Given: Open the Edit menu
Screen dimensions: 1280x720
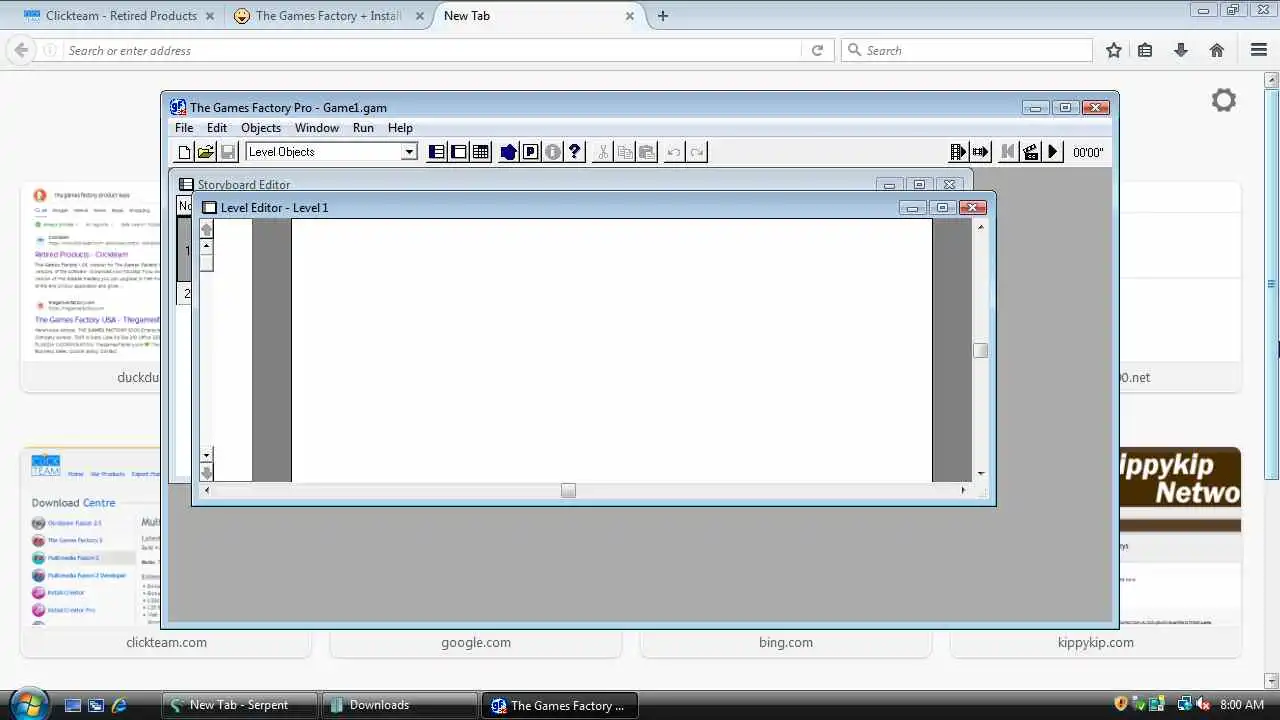Looking at the screenshot, I should click(x=217, y=128).
